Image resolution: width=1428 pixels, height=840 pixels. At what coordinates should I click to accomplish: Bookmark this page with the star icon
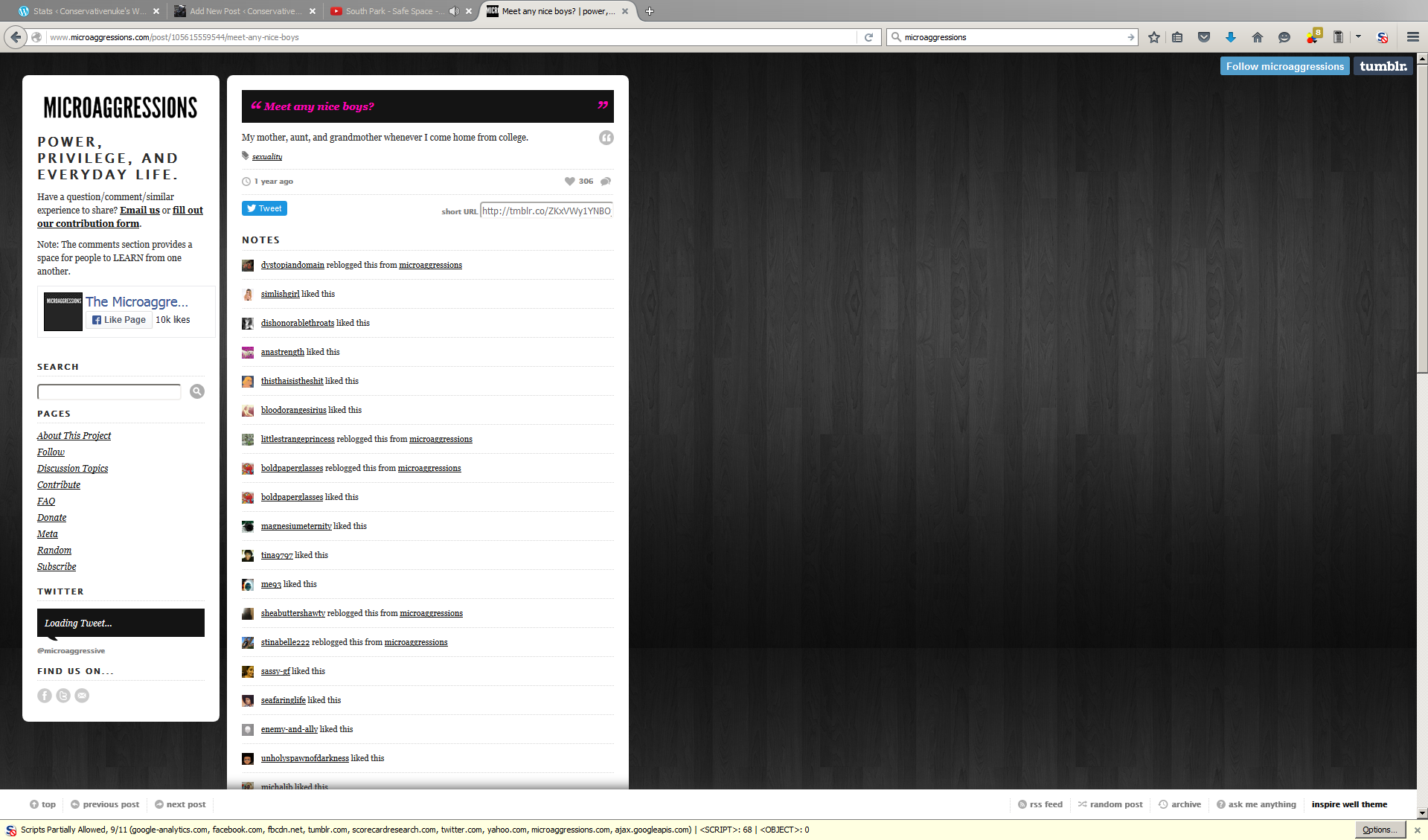point(1153,37)
